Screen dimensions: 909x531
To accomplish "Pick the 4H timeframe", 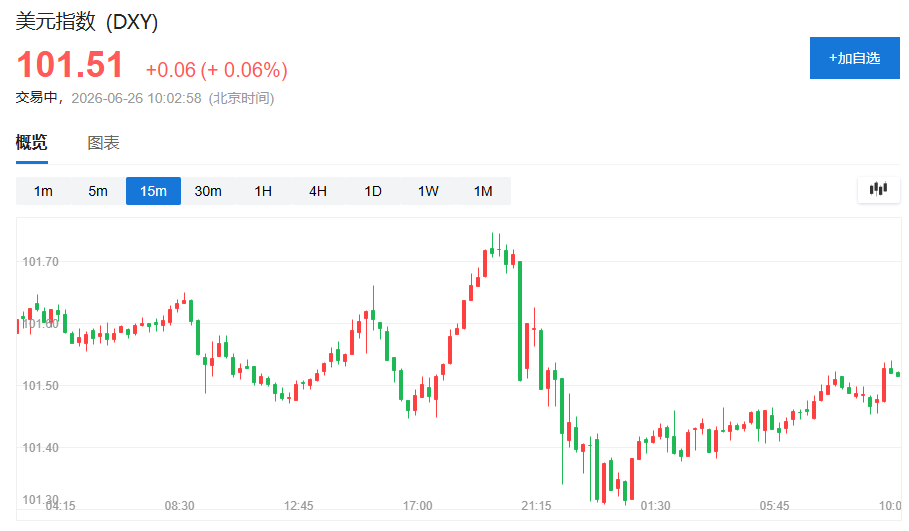I will 318,191.
